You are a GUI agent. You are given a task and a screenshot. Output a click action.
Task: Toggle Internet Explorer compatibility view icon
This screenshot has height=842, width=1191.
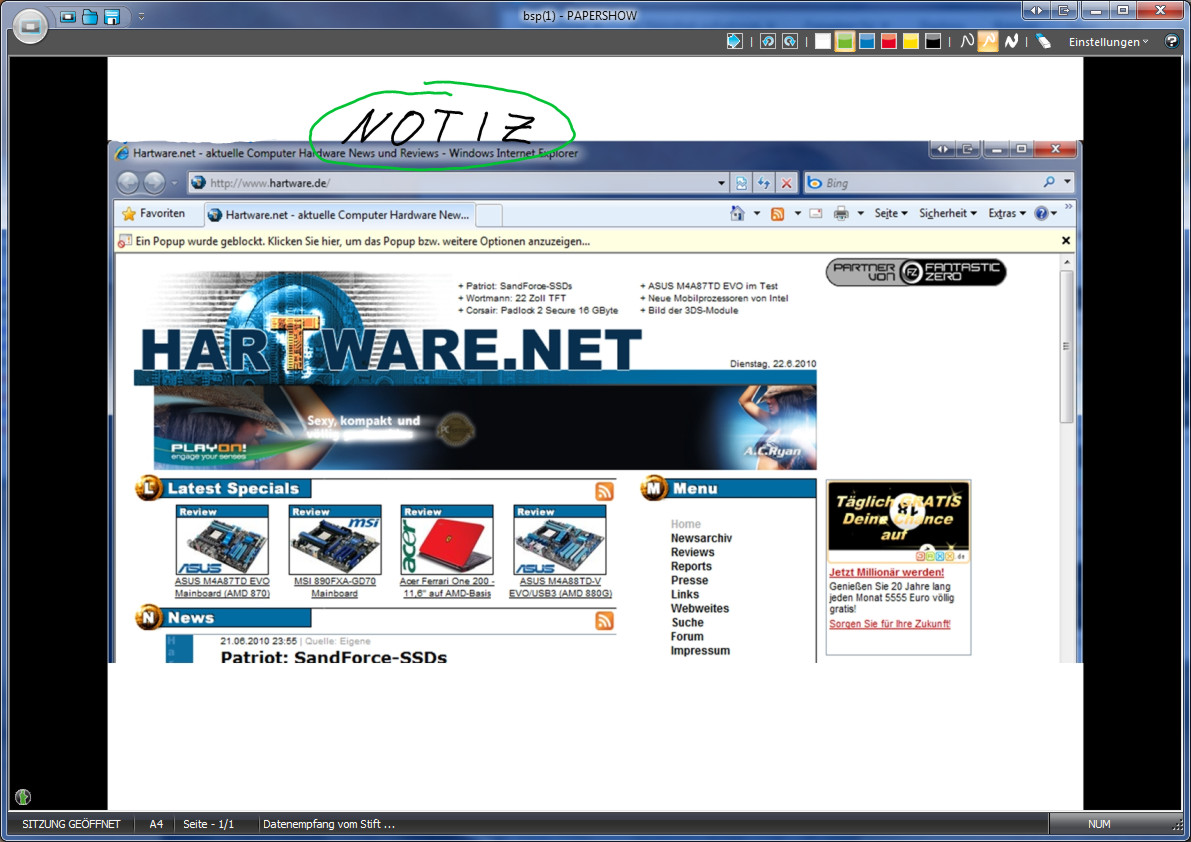[x=741, y=183]
